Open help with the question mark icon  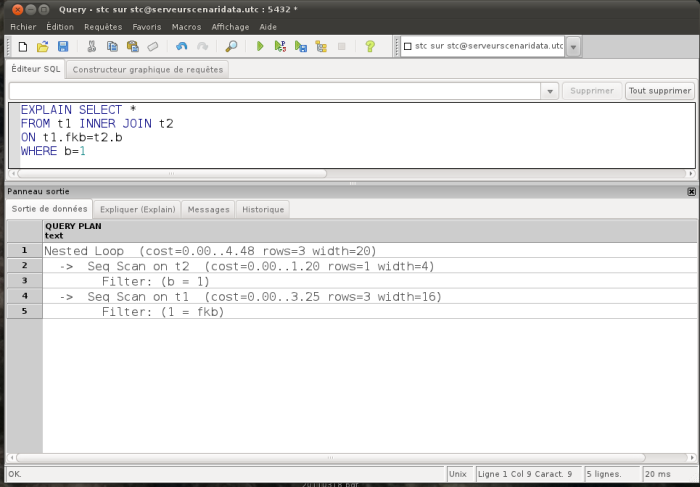[370, 46]
